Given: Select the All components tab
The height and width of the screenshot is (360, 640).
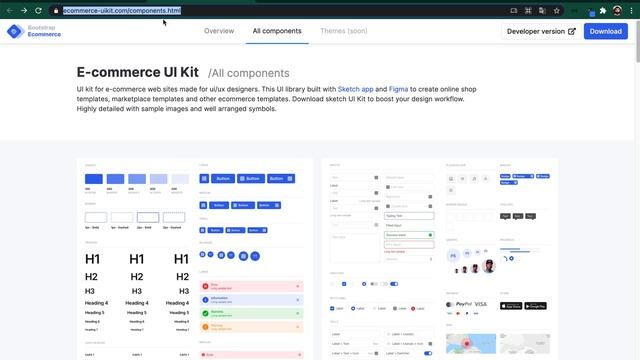Looking at the screenshot, I should point(277,31).
